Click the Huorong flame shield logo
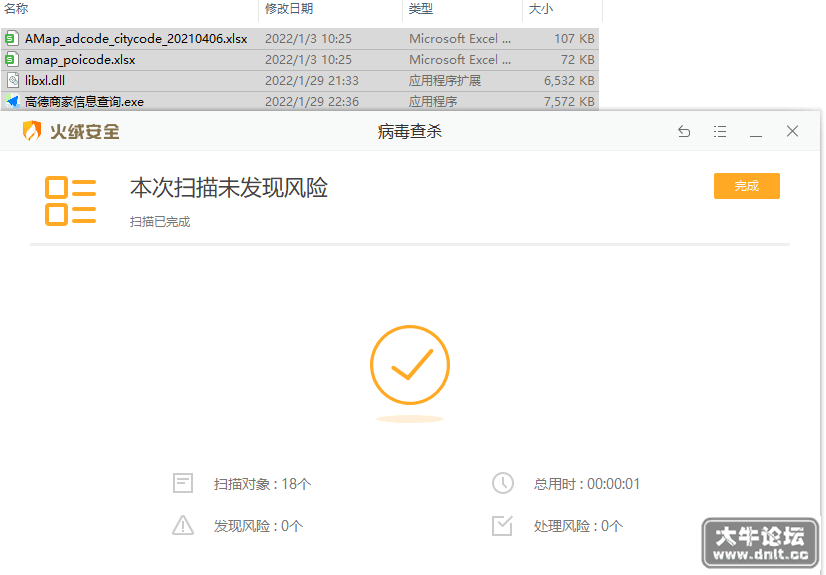 click(x=32, y=131)
